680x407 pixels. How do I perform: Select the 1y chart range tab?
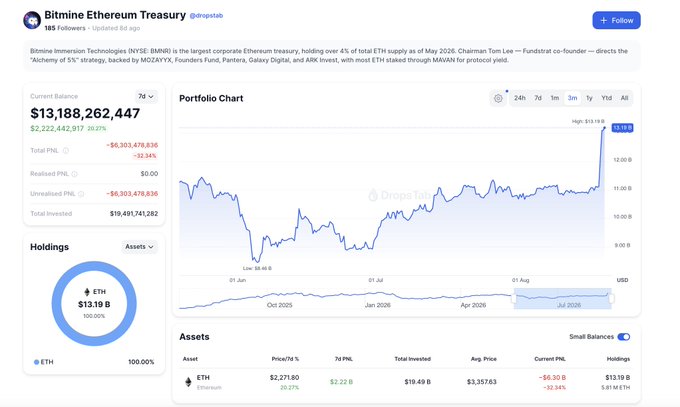click(x=589, y=98)
